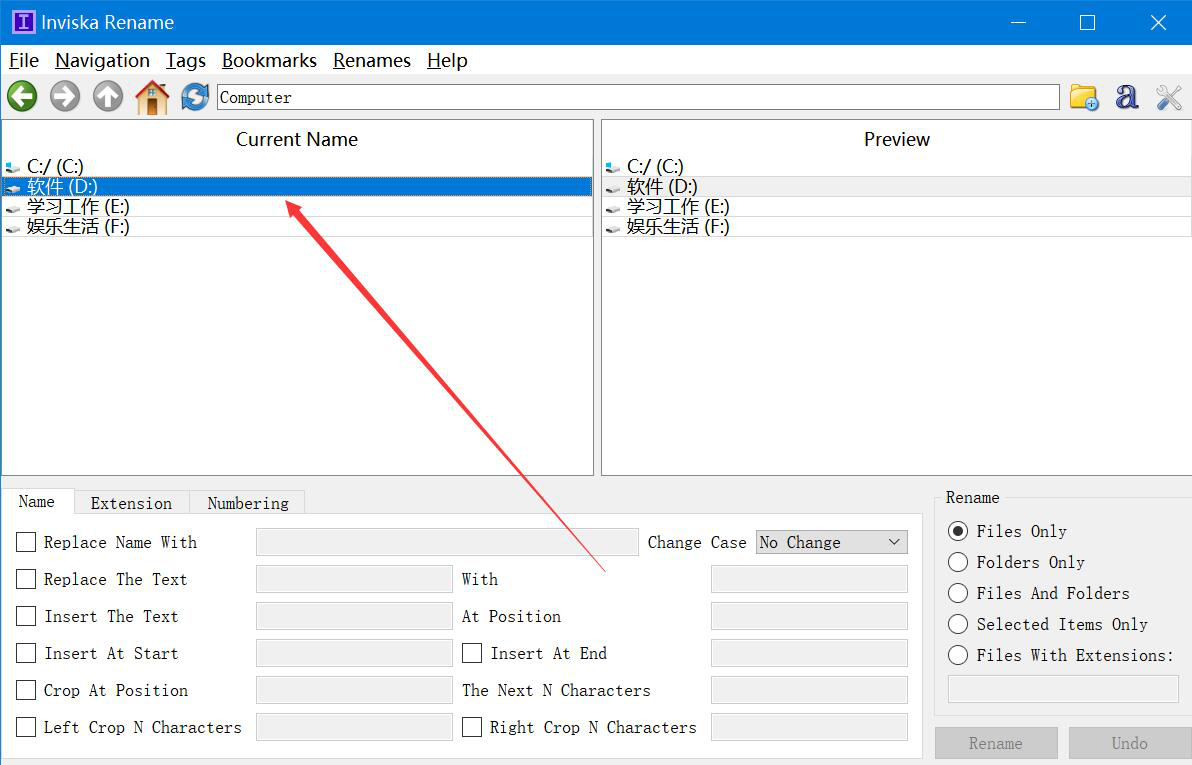Switch to the Extension tab
Screen dimensions: 1192x765
point(131,503)
